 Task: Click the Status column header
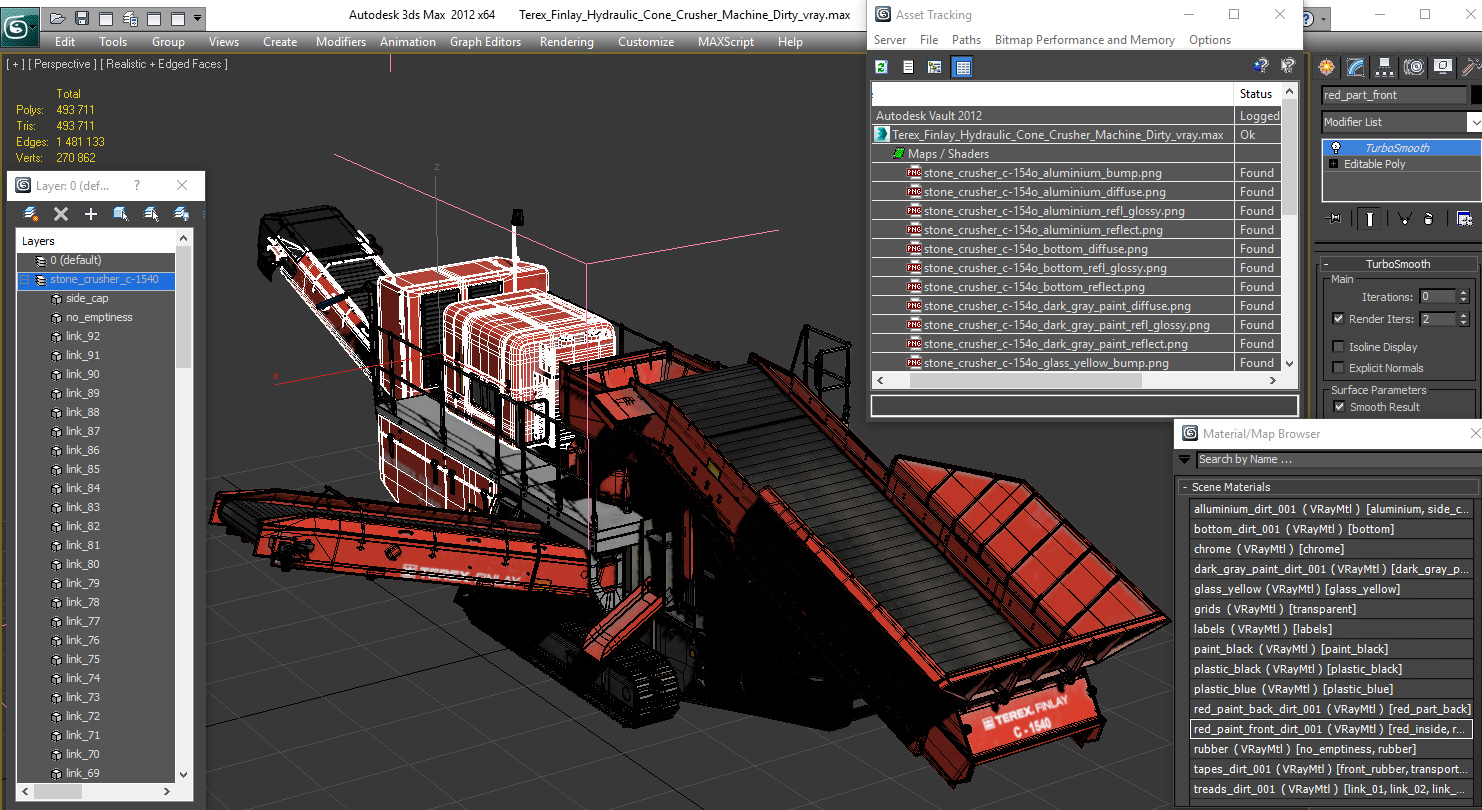[x=1256, y=94]
